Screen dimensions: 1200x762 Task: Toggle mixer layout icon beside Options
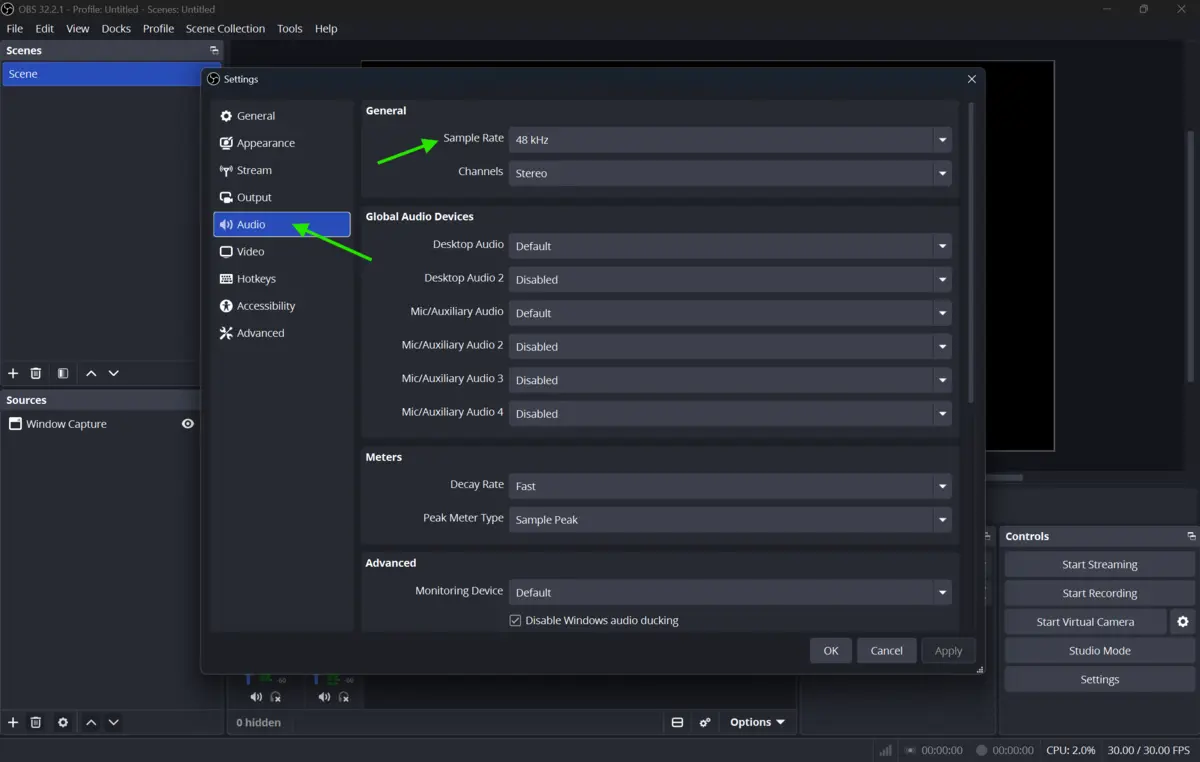[677, 722]
